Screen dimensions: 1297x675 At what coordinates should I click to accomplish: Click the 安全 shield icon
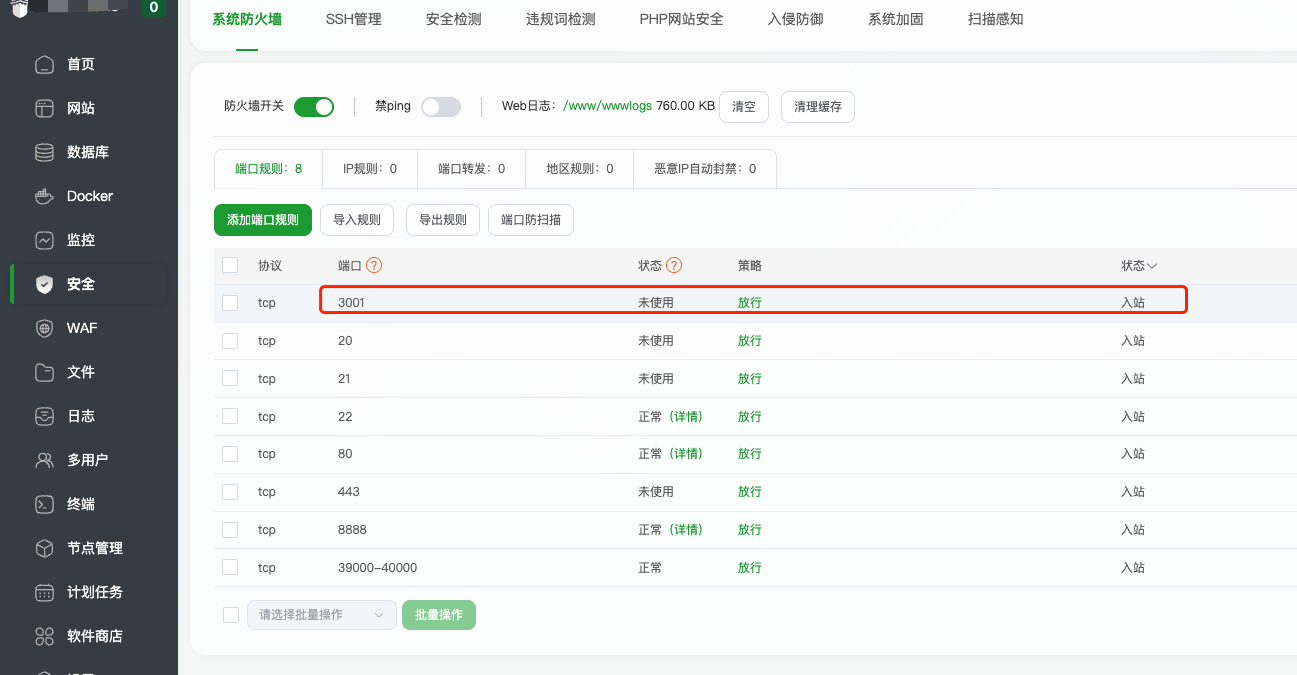pyautogui.click(x=44, y=284)
